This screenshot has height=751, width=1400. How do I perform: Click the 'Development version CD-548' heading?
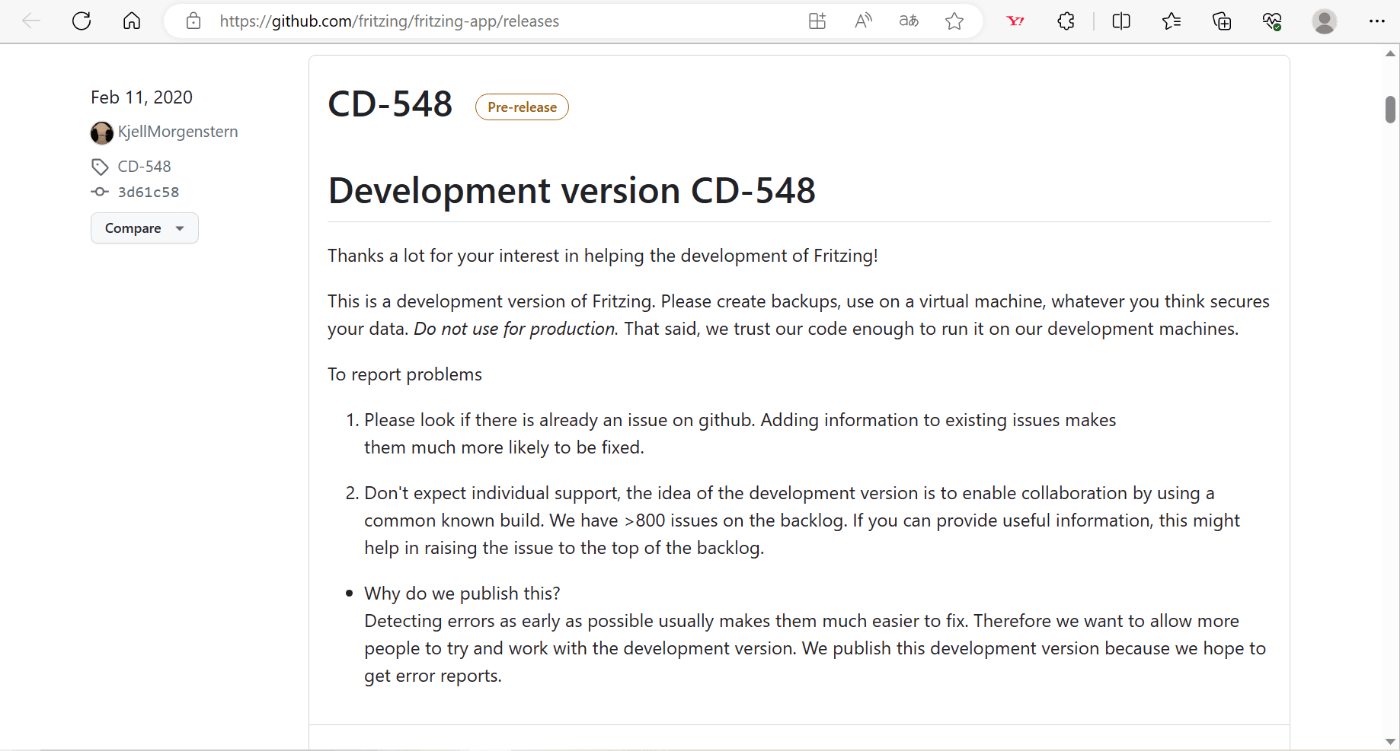click(x=572, y=190)
